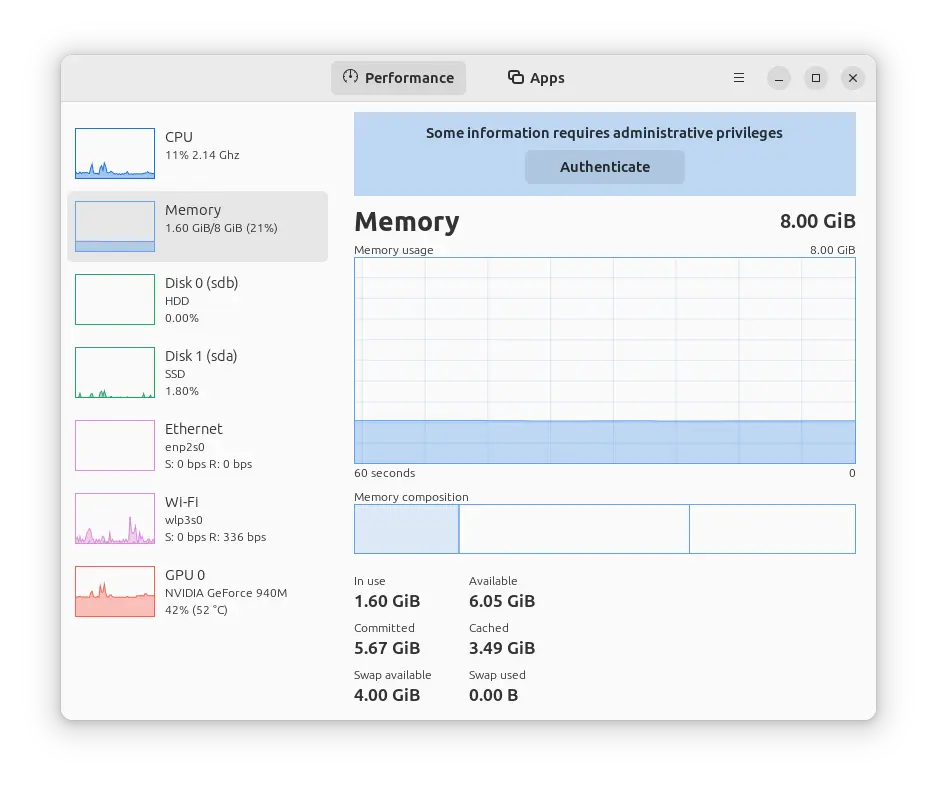This screenshot has width=937, height=787.
Task: Click the rightmost memory composition segment
Action: point(772,529)
